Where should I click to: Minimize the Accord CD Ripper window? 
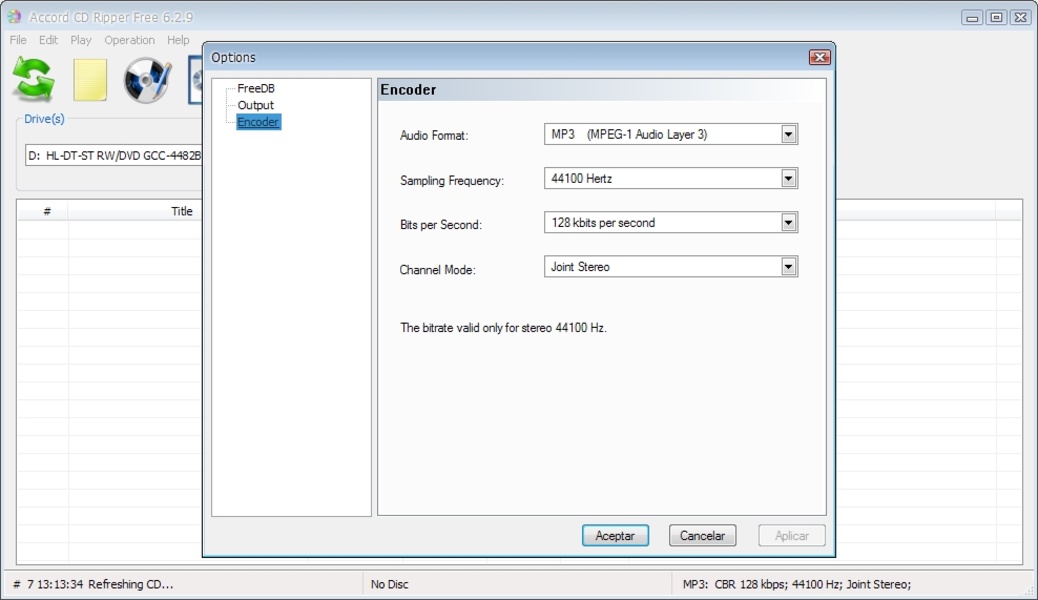(972, 18)
